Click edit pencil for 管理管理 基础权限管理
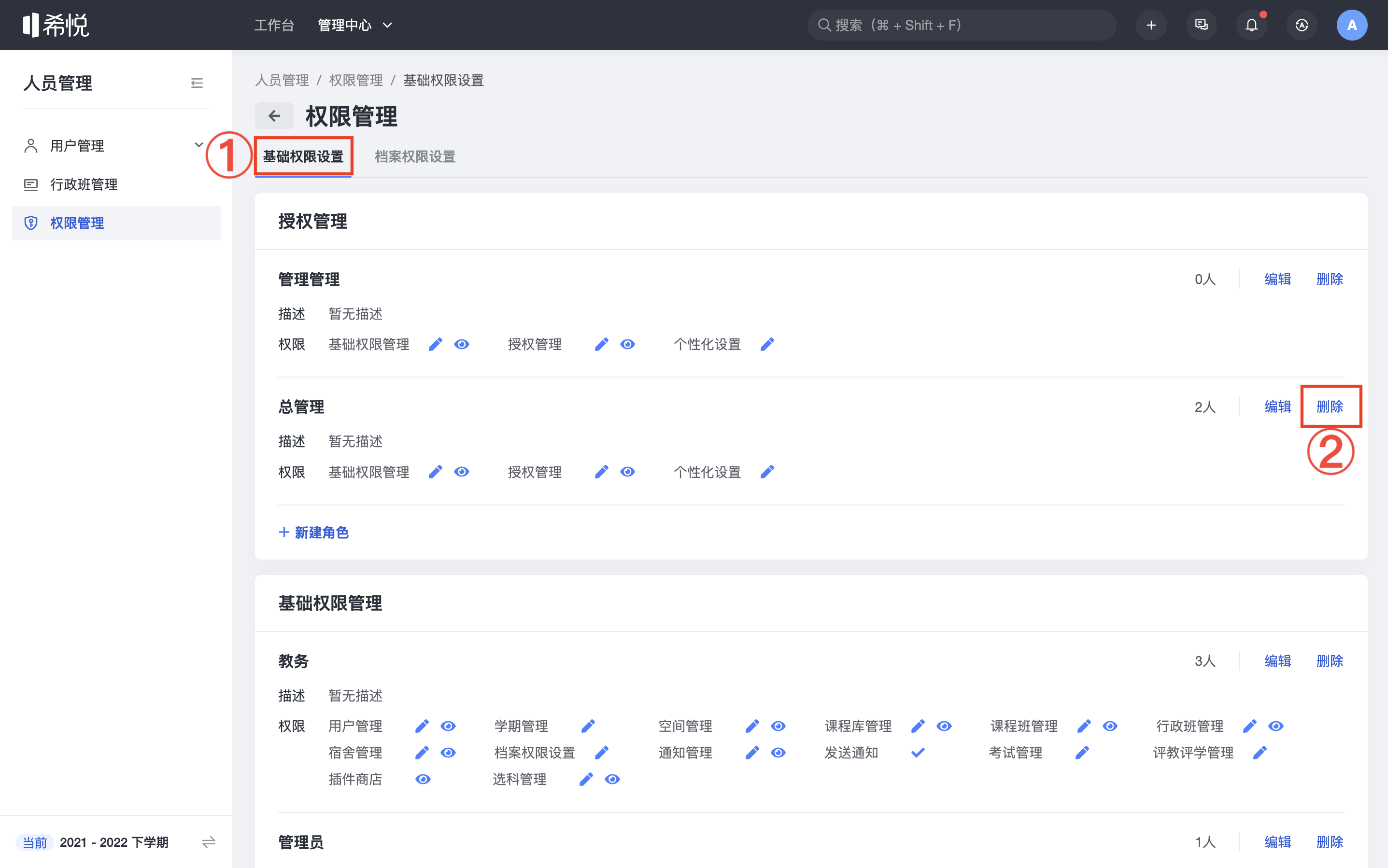The height and width of the screenshot is (868, 1388). point(435,344)
